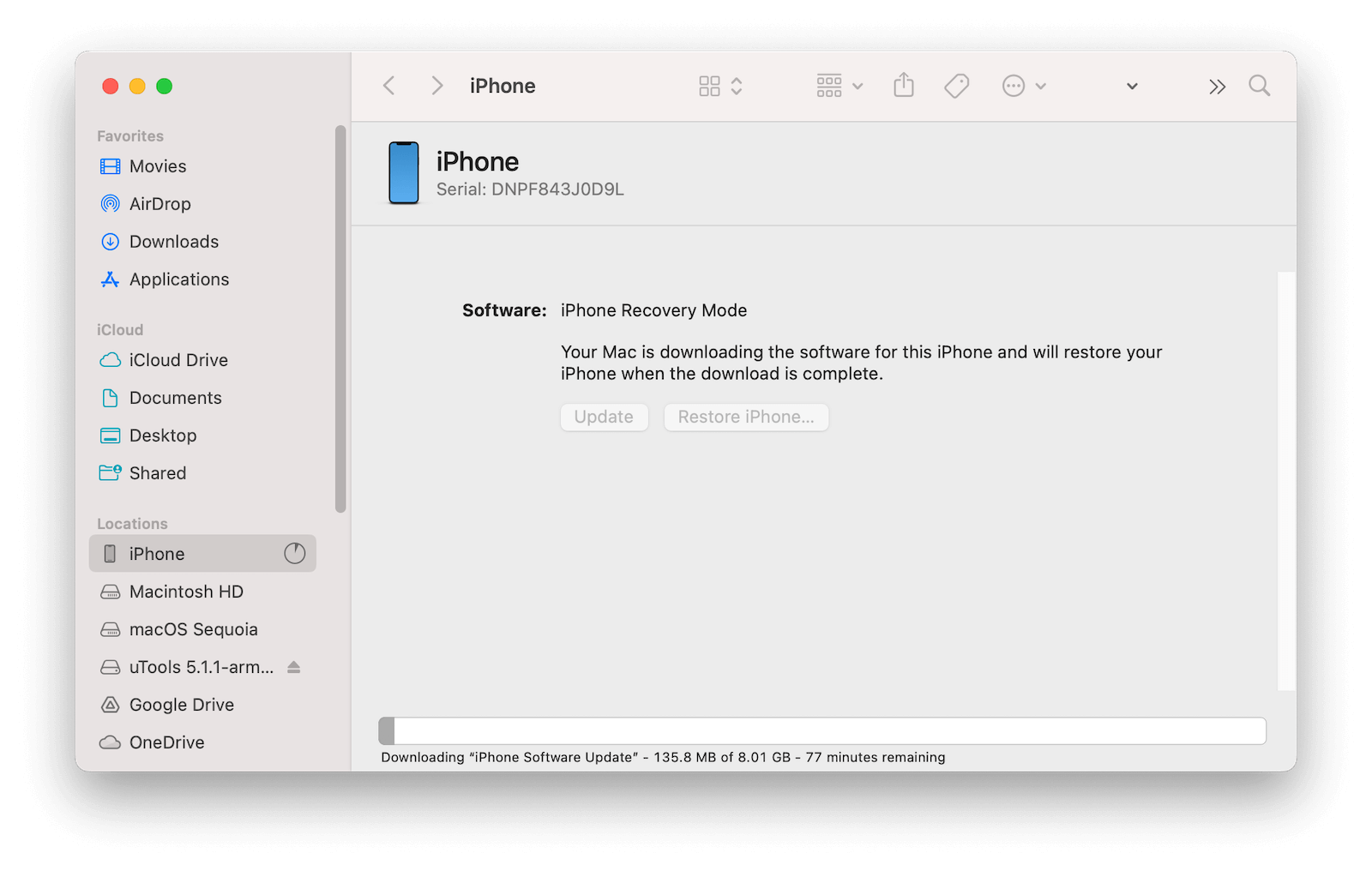Click the software download progress bar
This screenshot has width=1372, height=871.
(822, 731)
